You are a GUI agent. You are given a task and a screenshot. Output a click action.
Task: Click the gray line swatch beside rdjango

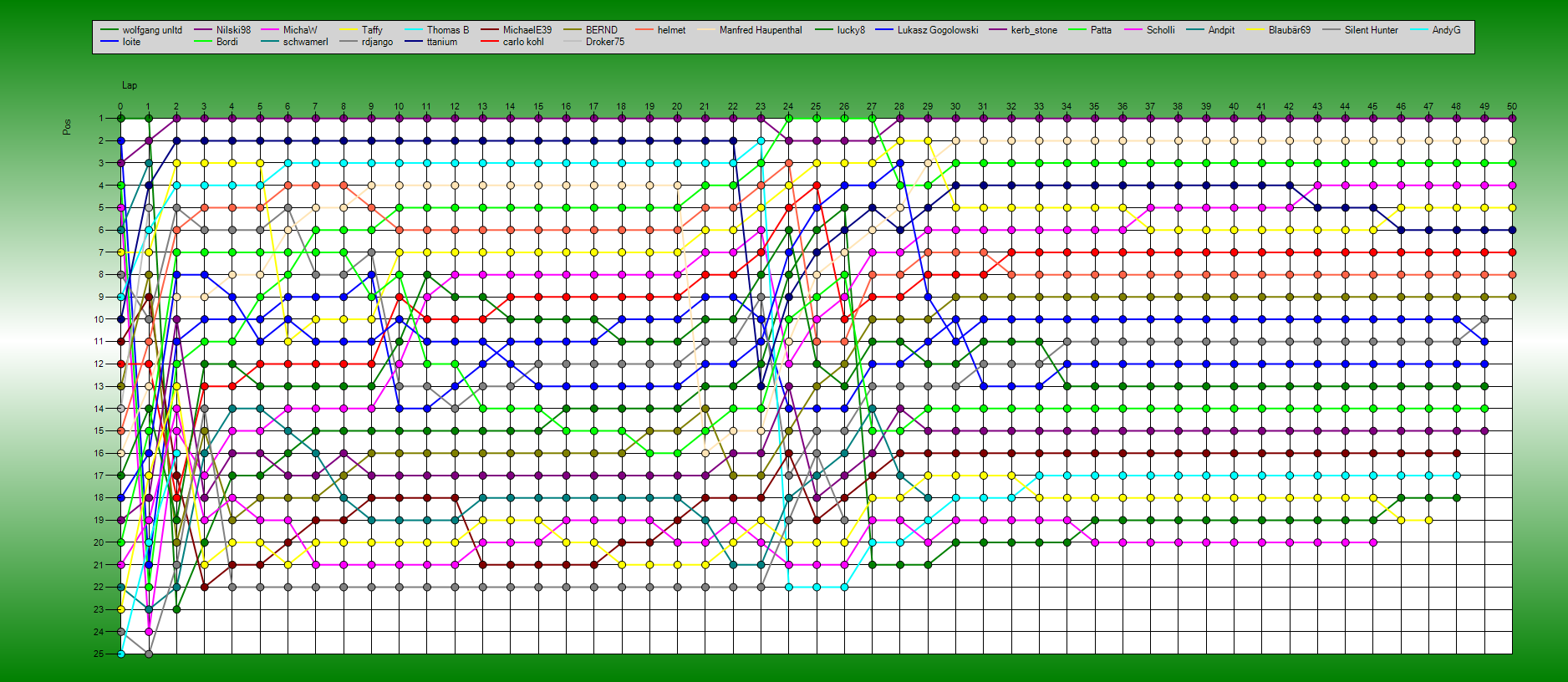click(349, 42)
